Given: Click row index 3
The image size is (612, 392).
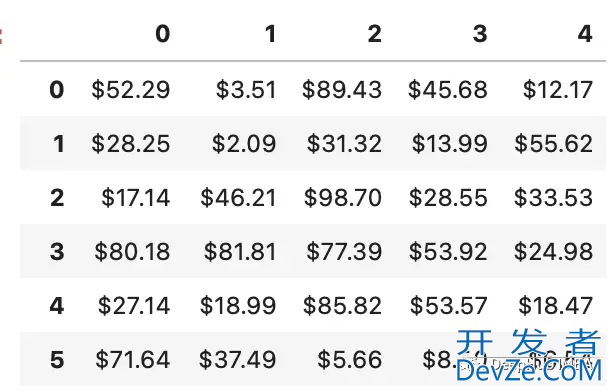Looking at the screenshot, I should pos(57,251).
